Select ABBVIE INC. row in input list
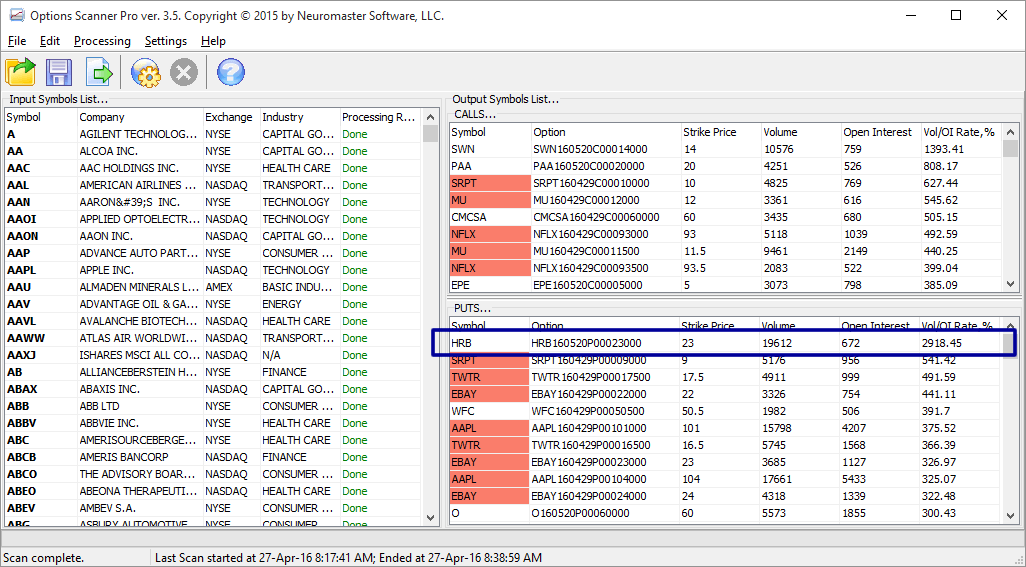Screen dimensions: 1026x567 coord(213,423)
